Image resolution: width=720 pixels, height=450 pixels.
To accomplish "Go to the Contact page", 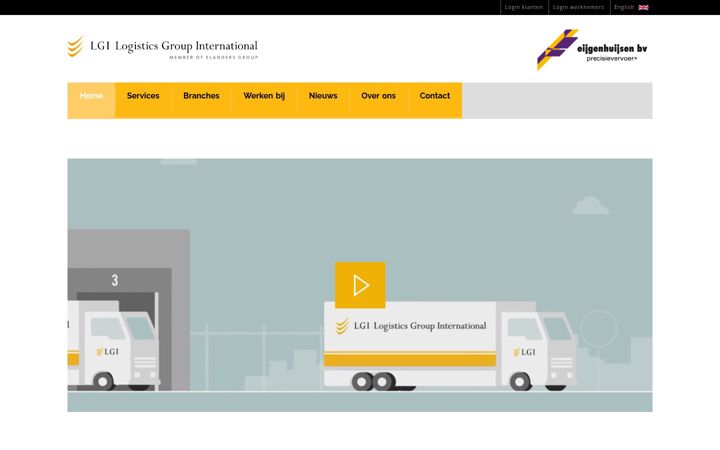I will point(435,100).
